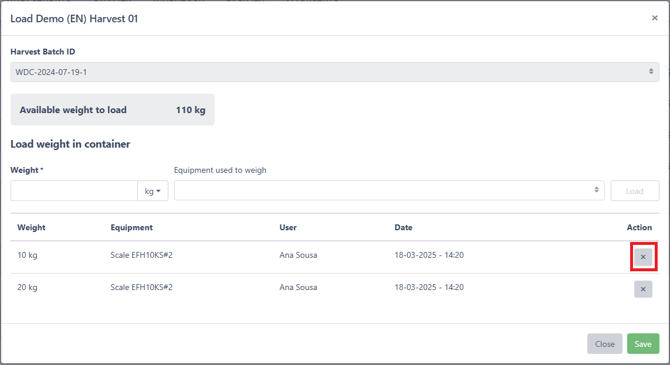
Task: Click the Equipment column header
Action: (x=132, y=227)
